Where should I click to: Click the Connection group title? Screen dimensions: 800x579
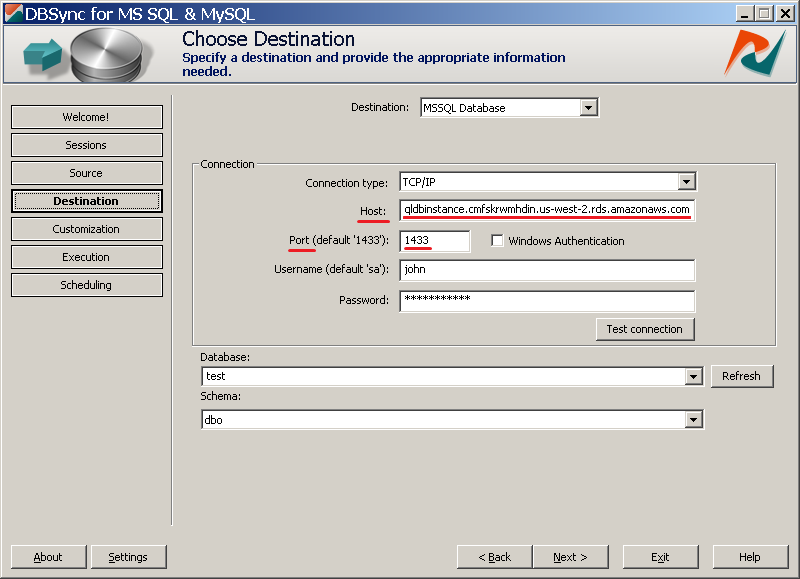[227, 164]
